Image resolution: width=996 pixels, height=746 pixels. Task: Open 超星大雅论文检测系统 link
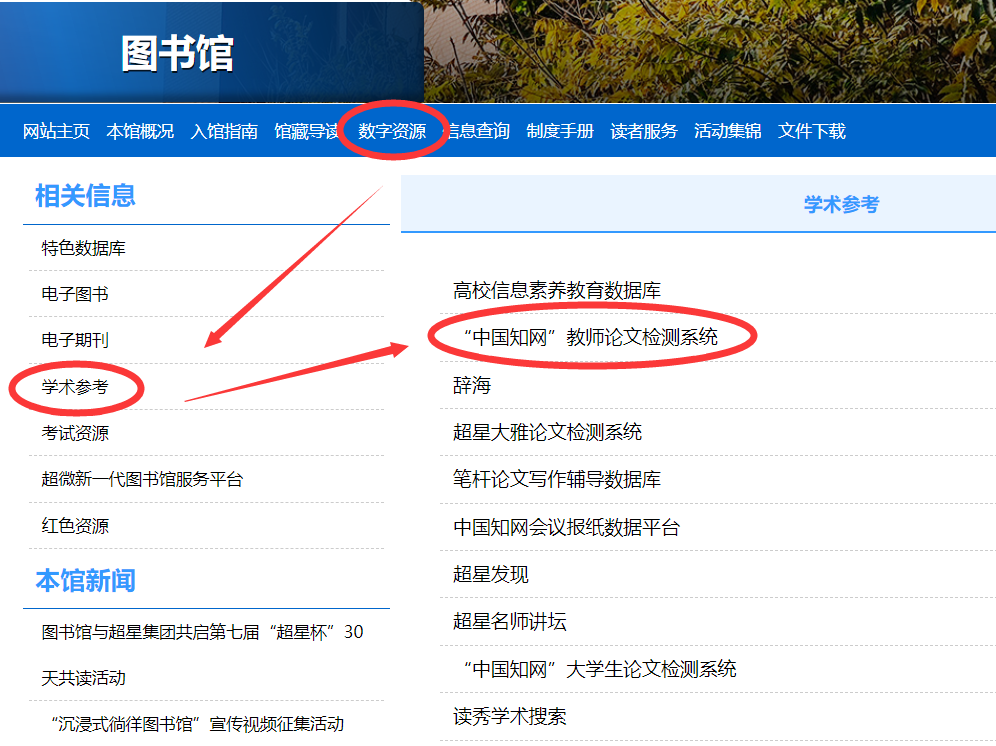pyautogui.click(x=547, y=432)
